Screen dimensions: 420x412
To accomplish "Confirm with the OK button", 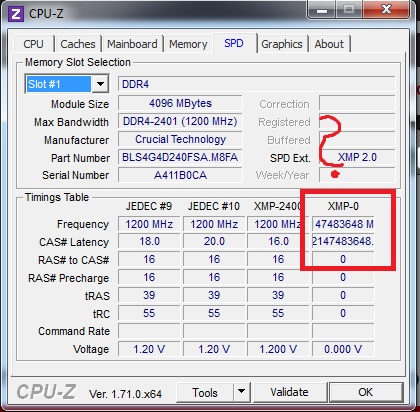I will click(366, 392).
